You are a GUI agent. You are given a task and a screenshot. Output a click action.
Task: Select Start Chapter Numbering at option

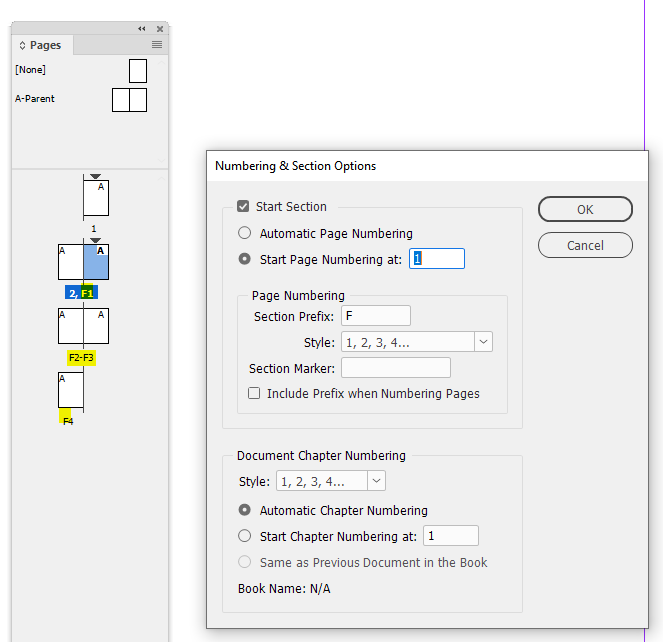coord(245,537)
